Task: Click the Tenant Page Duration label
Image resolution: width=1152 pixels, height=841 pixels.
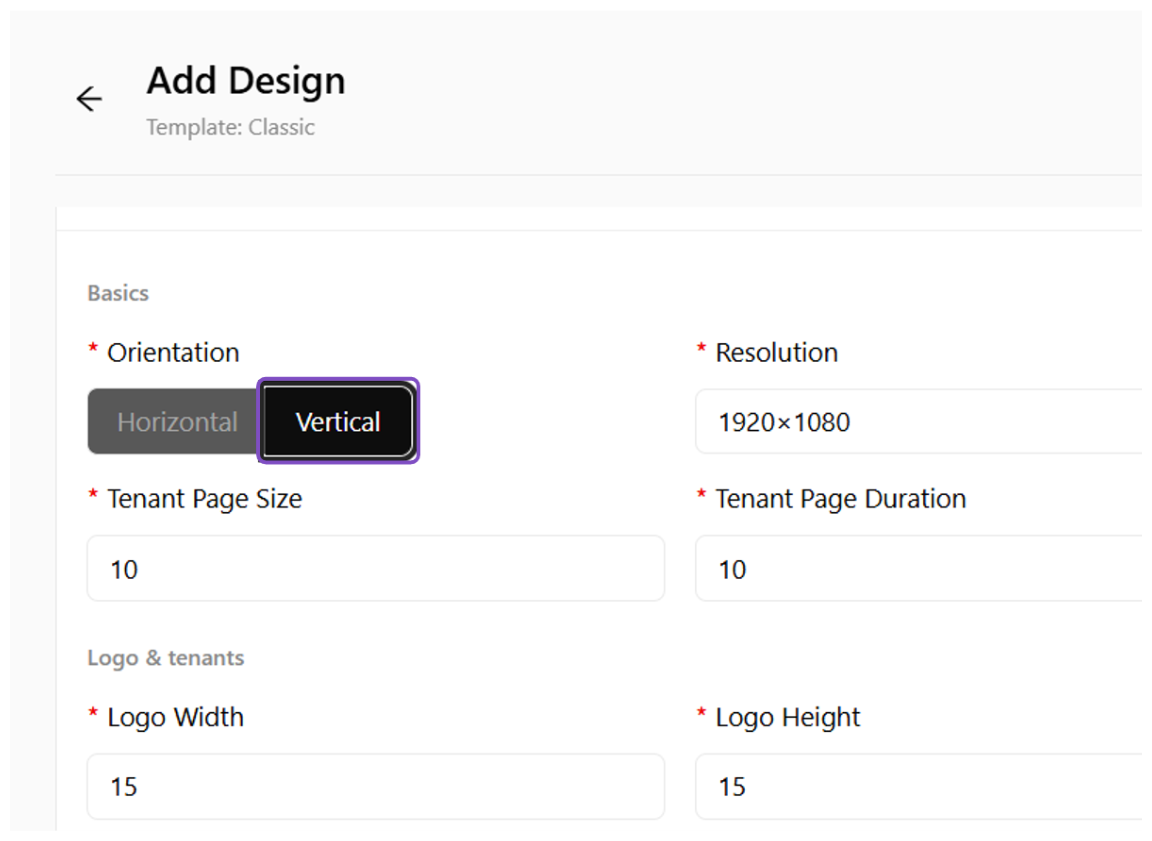Action: click(x=840, y=499)
